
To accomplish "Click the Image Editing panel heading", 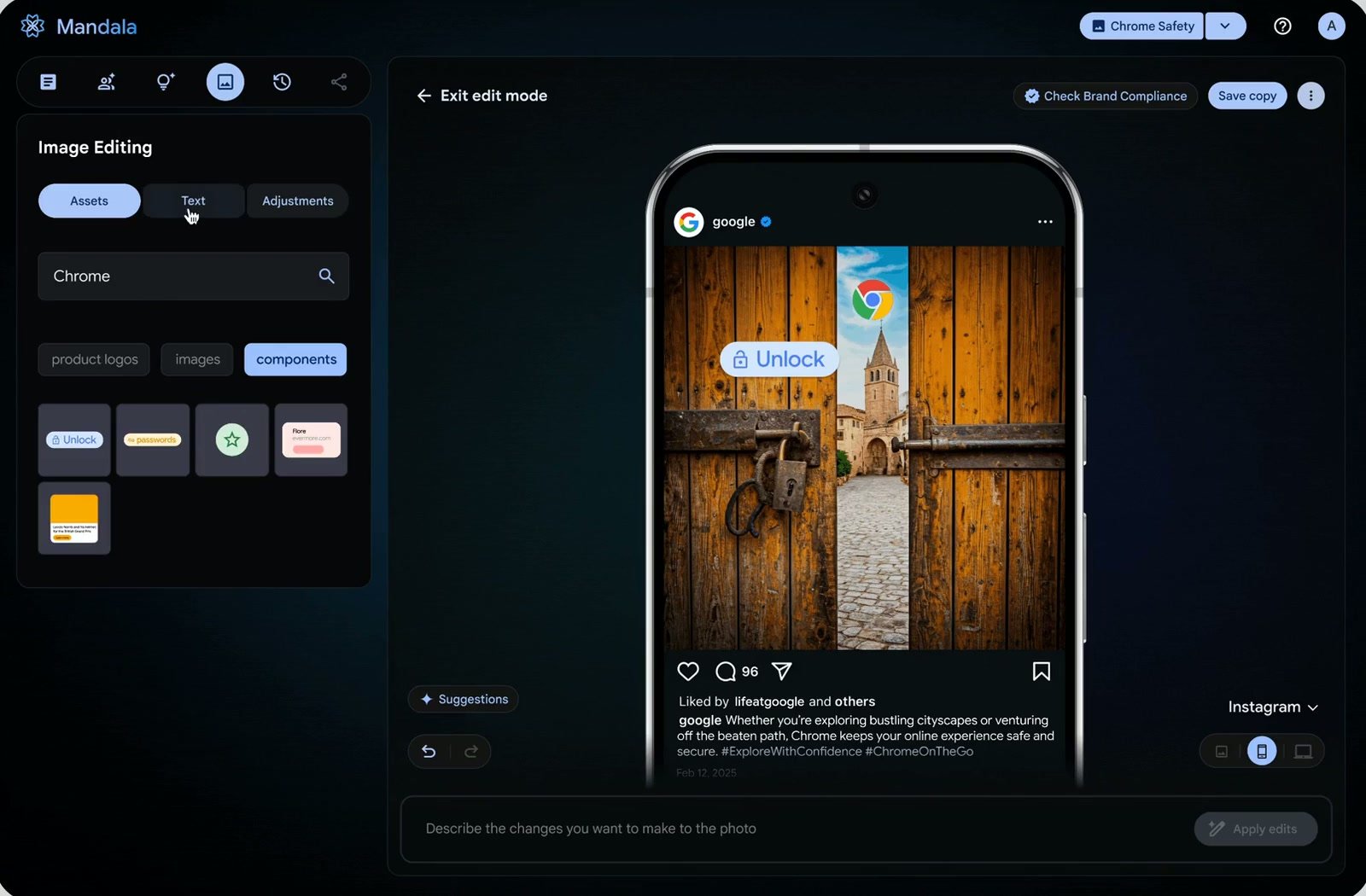I will pyautogui.click(x=95, y=148).
